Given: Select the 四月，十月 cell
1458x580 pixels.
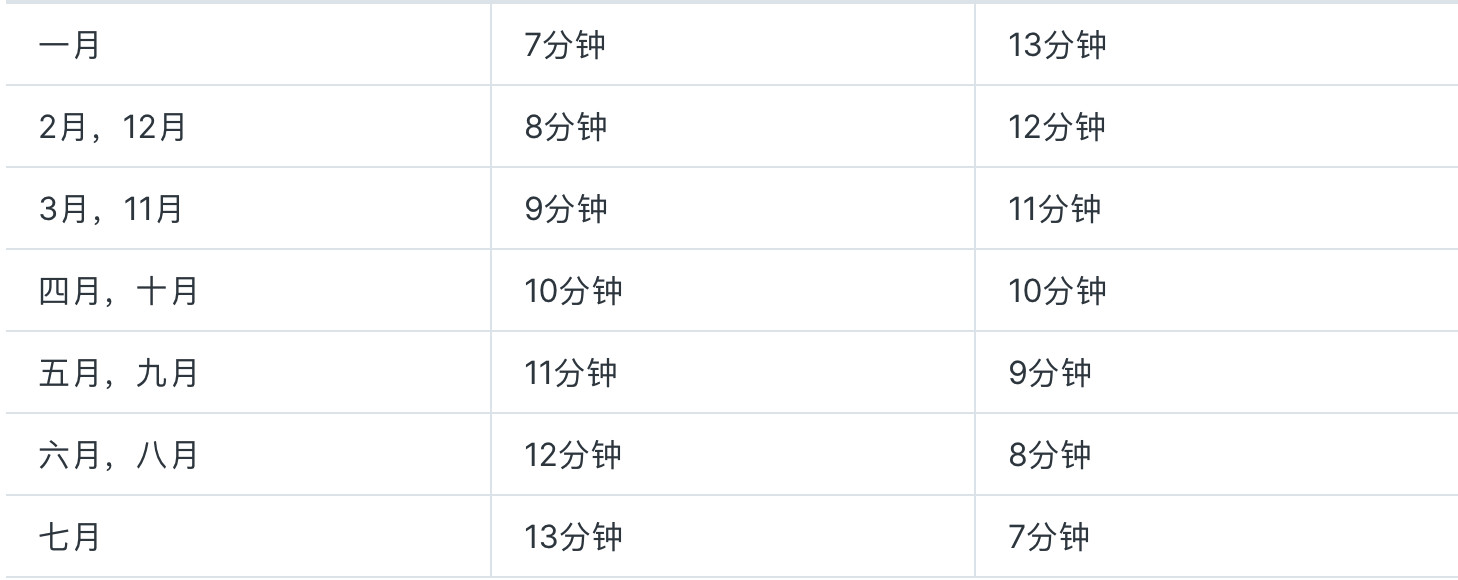Looking at the screenshot, I should 118,292.
